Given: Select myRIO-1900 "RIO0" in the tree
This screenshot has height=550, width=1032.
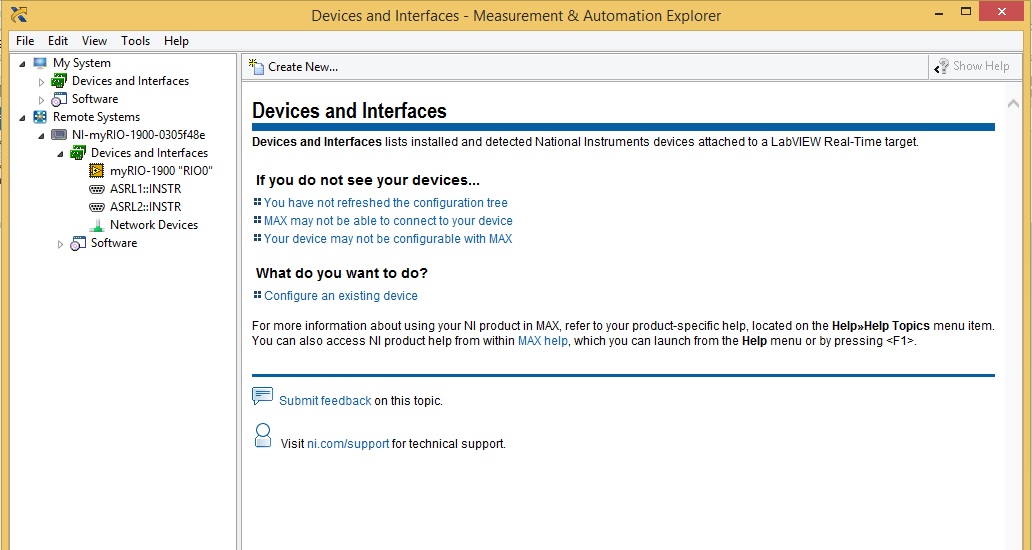Looking at the screenshot, I should coord(161,171).
